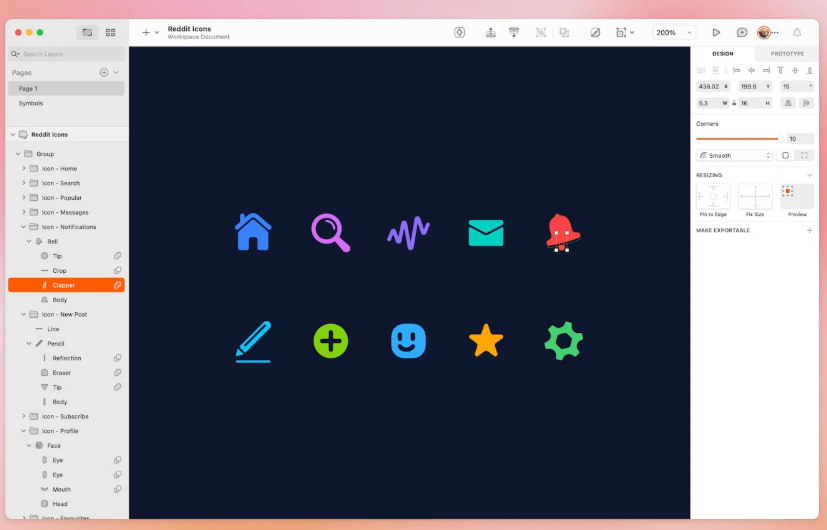Collapse the Pages section chevron
The image size is (827, 530).
(116, 72)
